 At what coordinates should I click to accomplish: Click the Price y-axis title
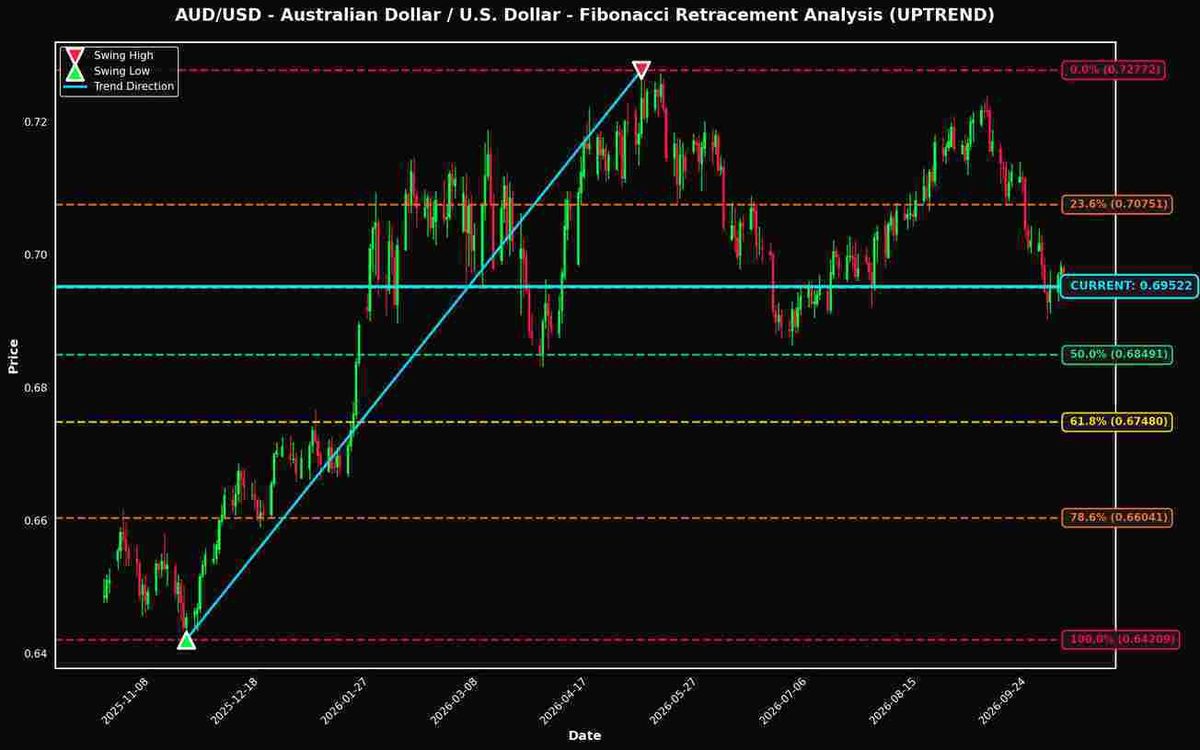(x=13, y=355)
